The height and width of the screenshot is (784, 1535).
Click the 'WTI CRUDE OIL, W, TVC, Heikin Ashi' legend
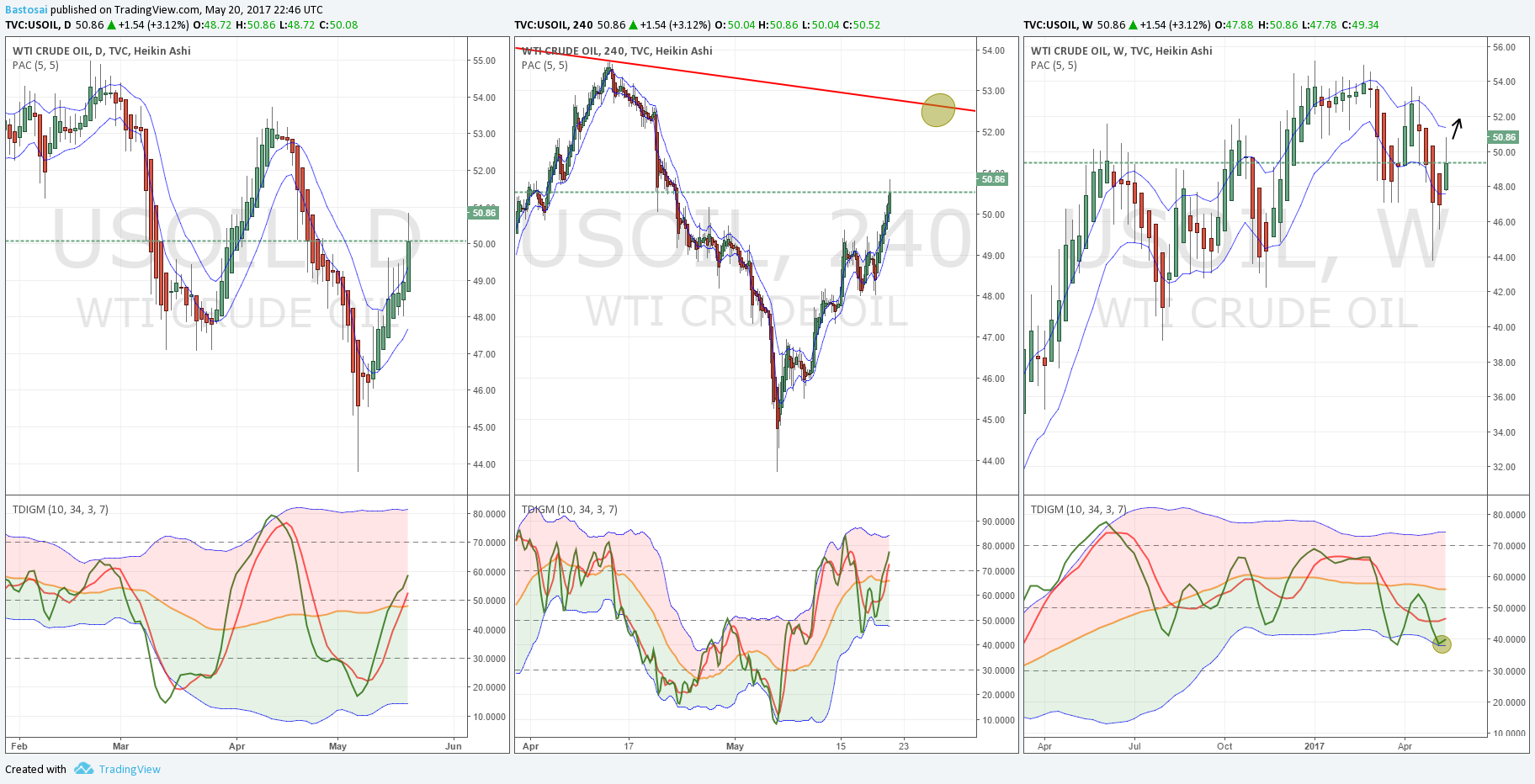pos(1122,50)
